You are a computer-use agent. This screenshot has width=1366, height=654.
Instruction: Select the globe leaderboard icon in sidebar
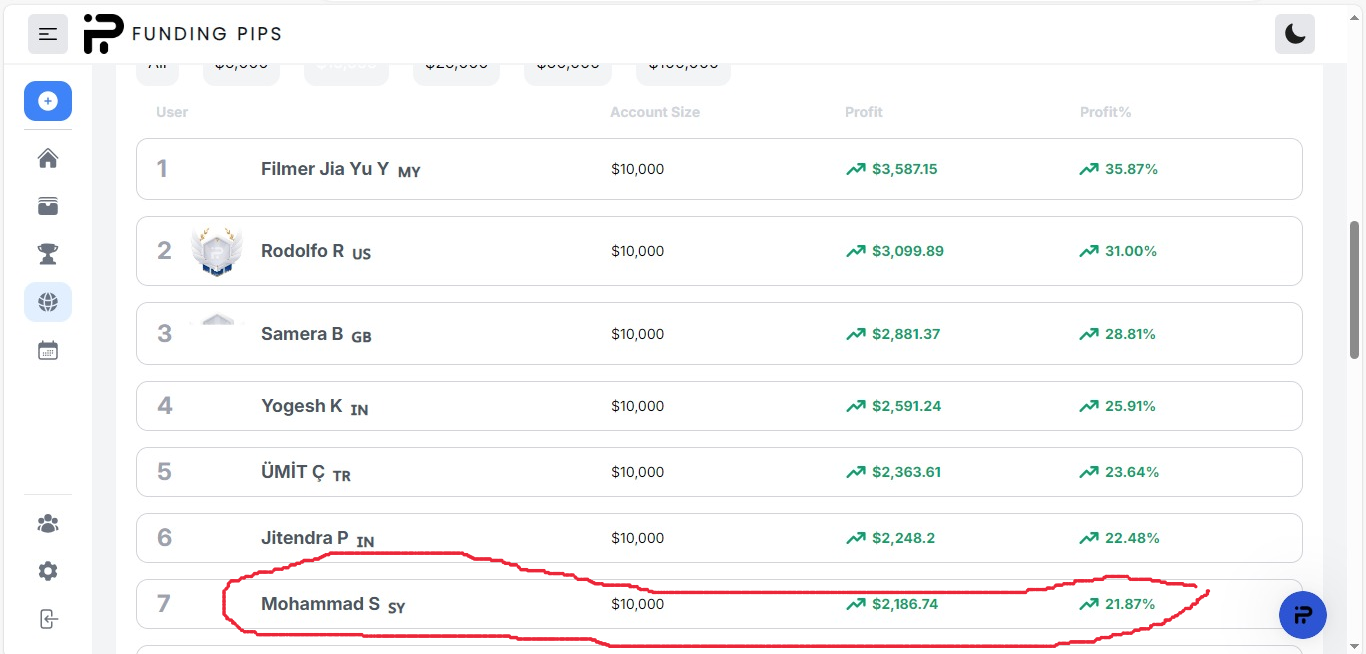48,302
